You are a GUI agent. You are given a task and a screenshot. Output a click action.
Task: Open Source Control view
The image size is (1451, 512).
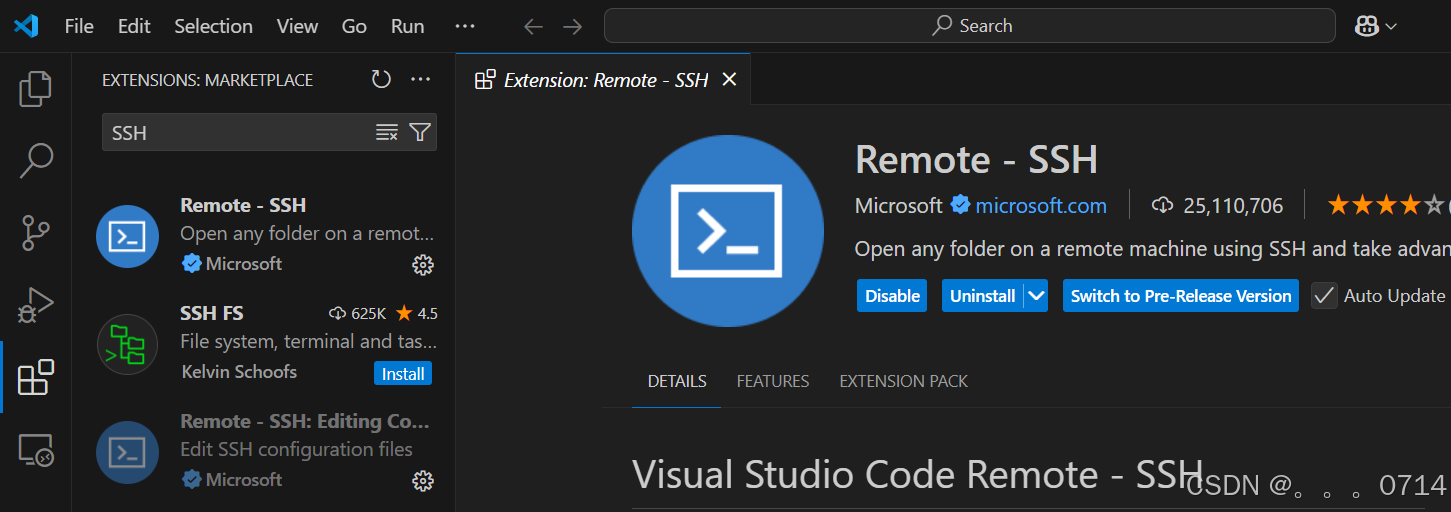[36, 232]
